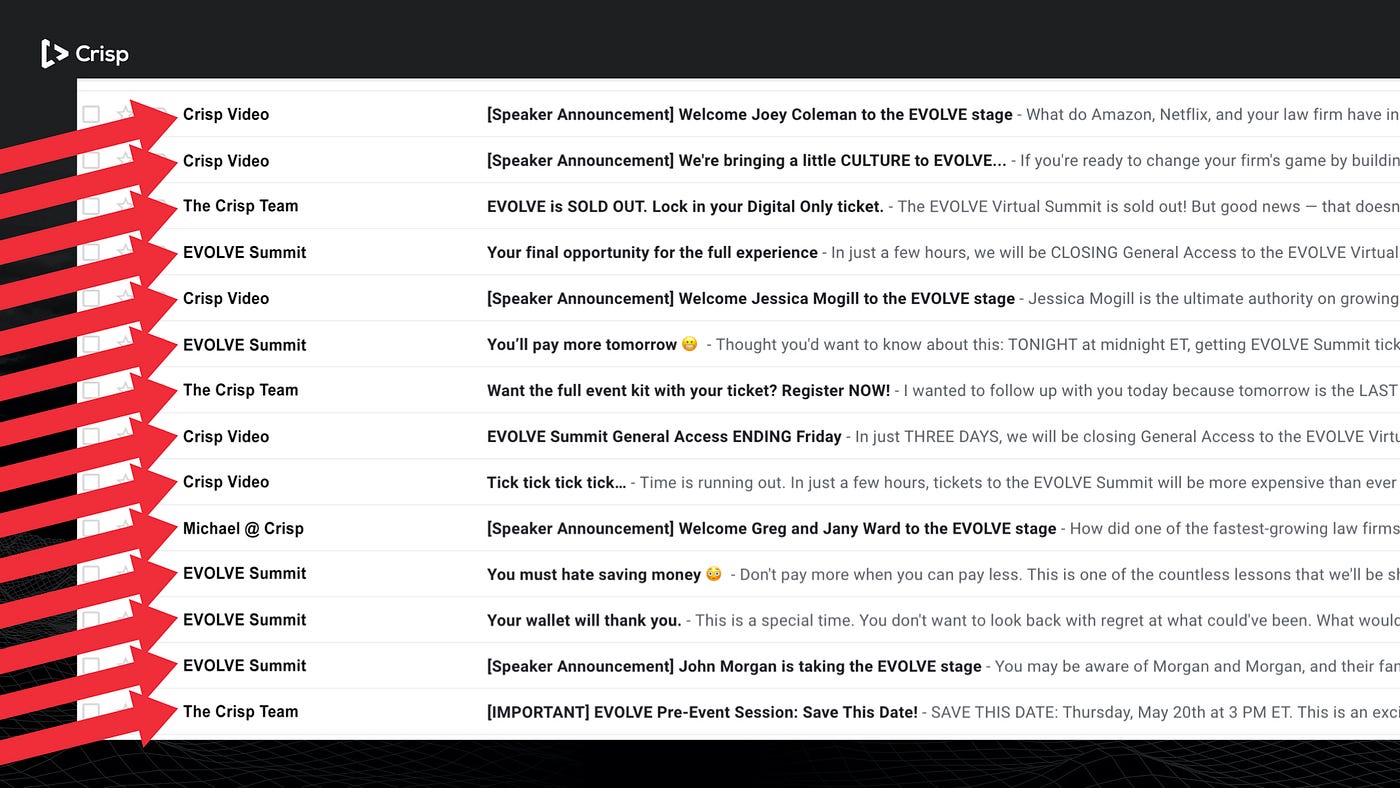The width and height of the screenshot is (1400, 788).
Task: Click sender EVOLVE Summit on pay more tomorrow row
Action: coord(245,345)
